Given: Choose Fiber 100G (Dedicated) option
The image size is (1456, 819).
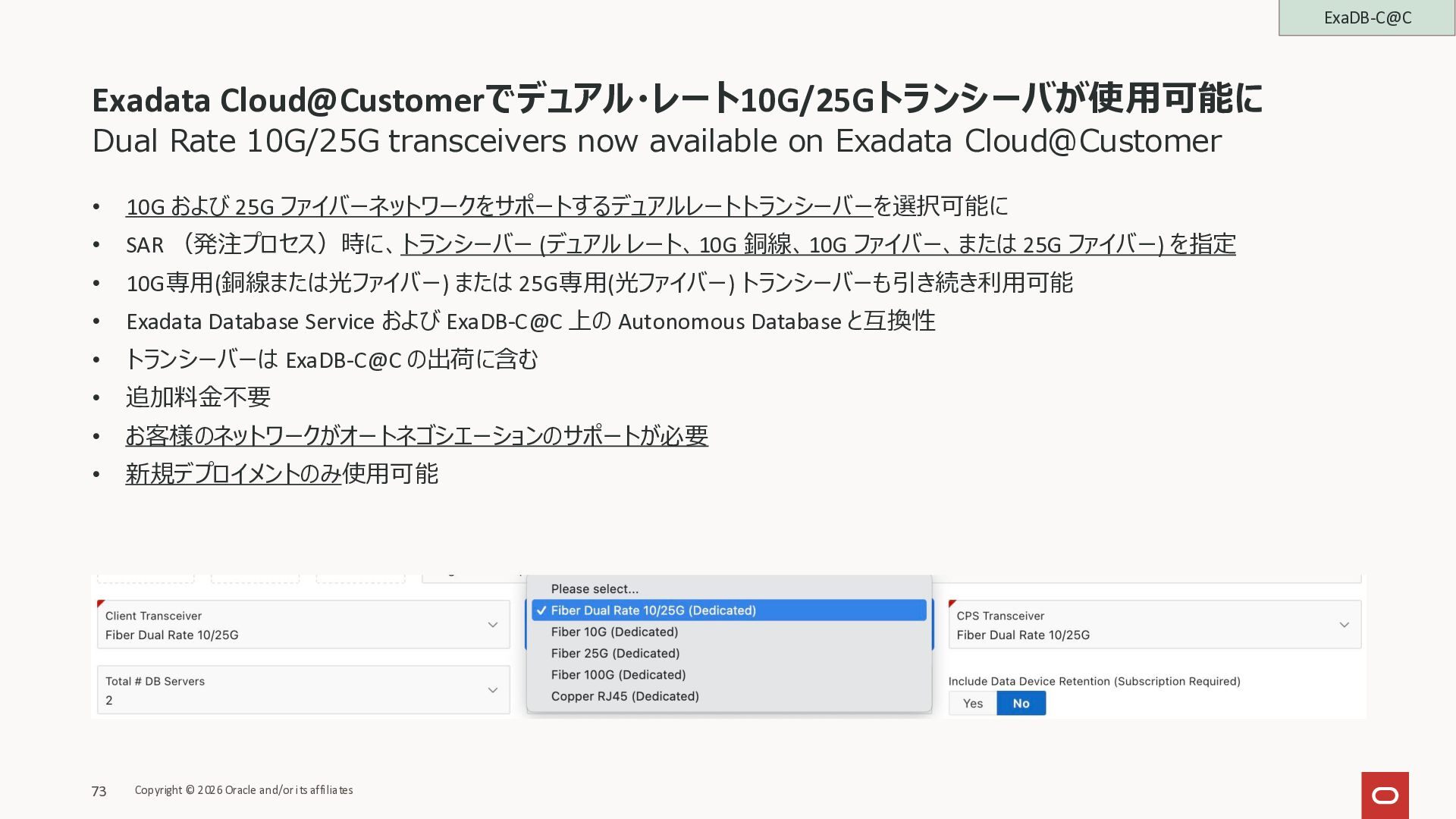Looking at the screenshot, I should (x=618, y=675).
